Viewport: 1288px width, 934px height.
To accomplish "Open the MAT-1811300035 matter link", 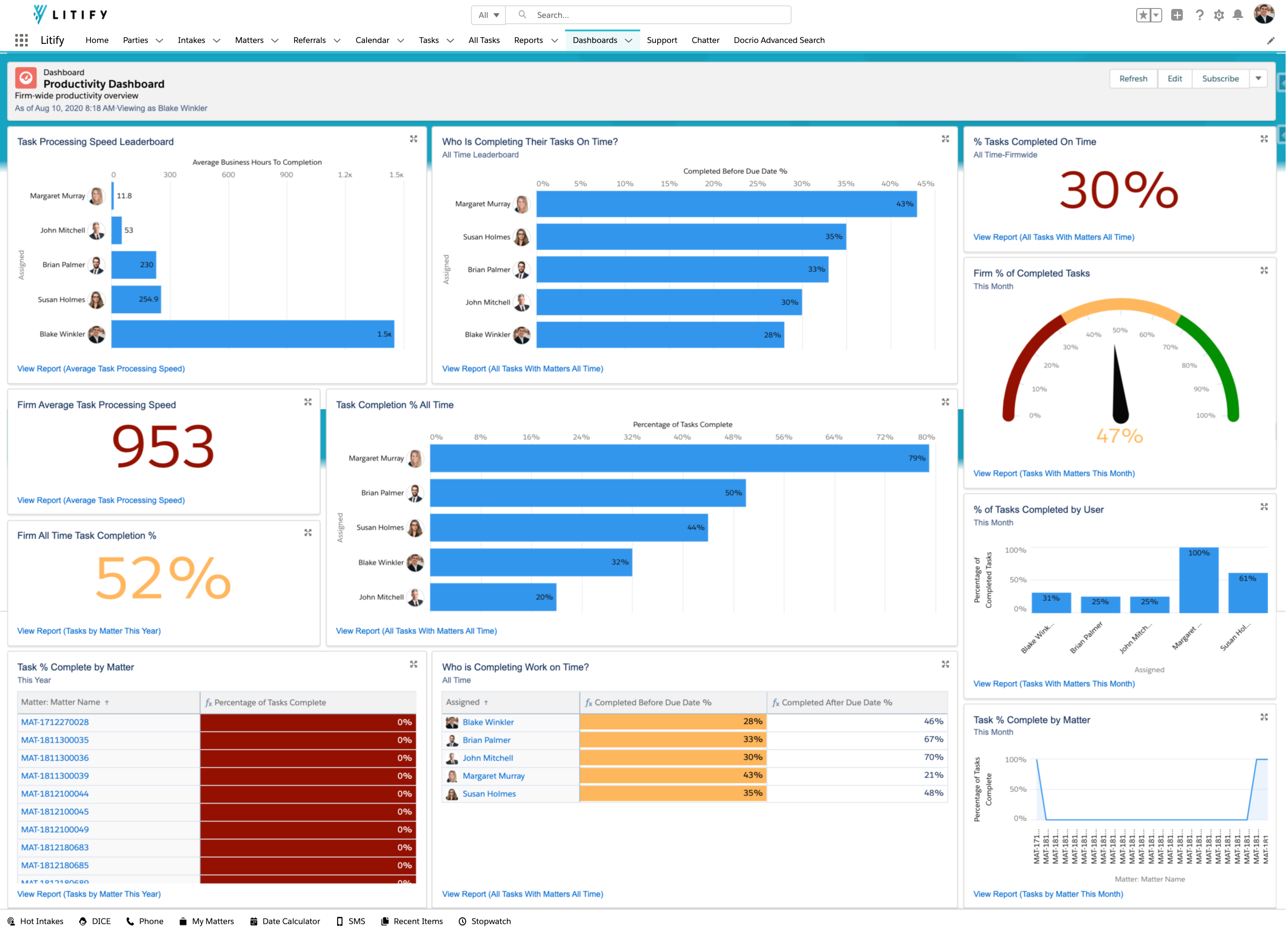I will coord(55,740).
